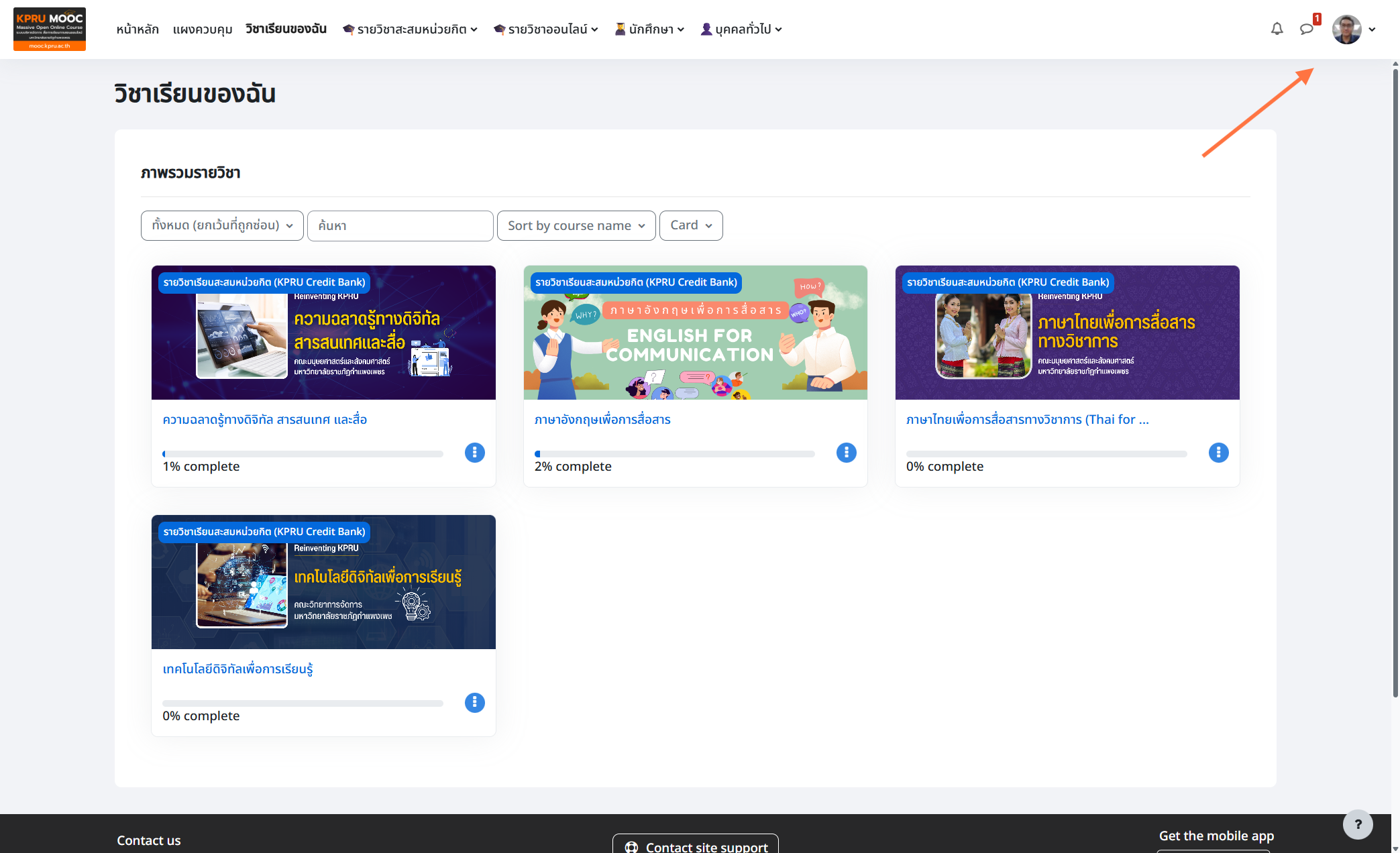Click the 2% complete progress bar
1400x853 pixels.
click(674, 454)
